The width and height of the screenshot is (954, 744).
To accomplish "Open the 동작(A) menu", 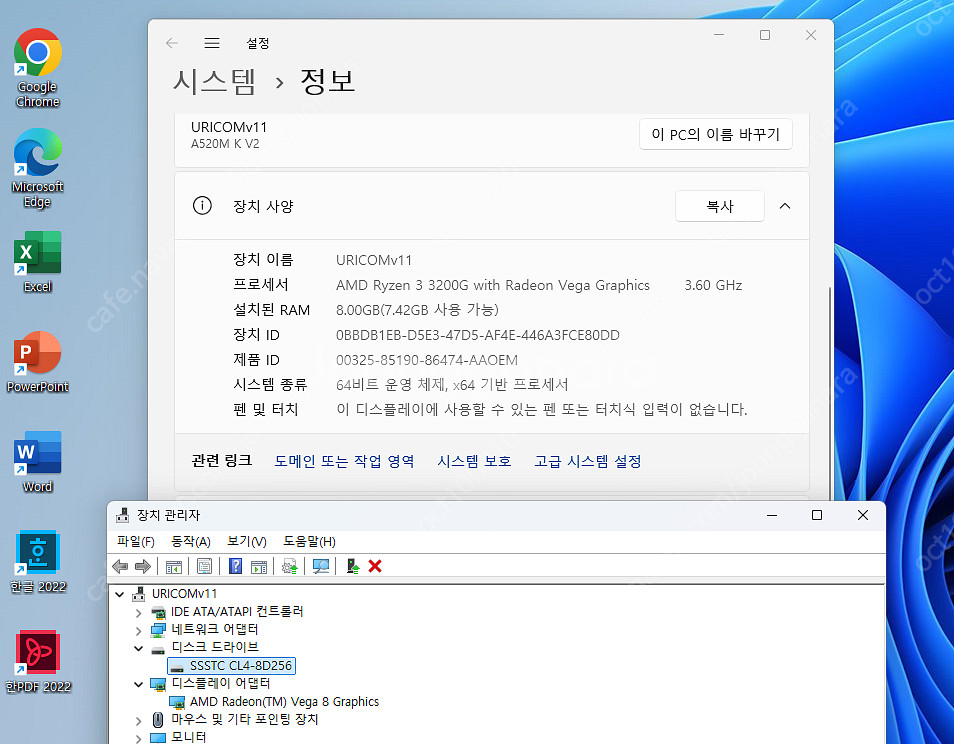I will 190,541.
